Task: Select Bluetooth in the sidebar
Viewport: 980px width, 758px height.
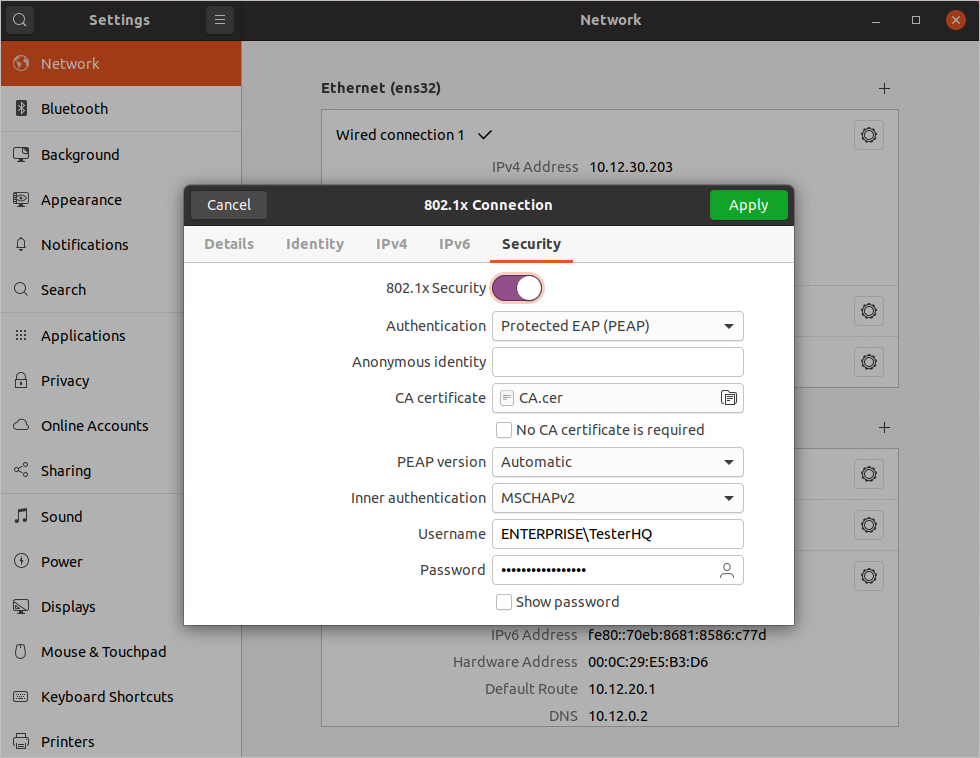Action: coord(74,109)
